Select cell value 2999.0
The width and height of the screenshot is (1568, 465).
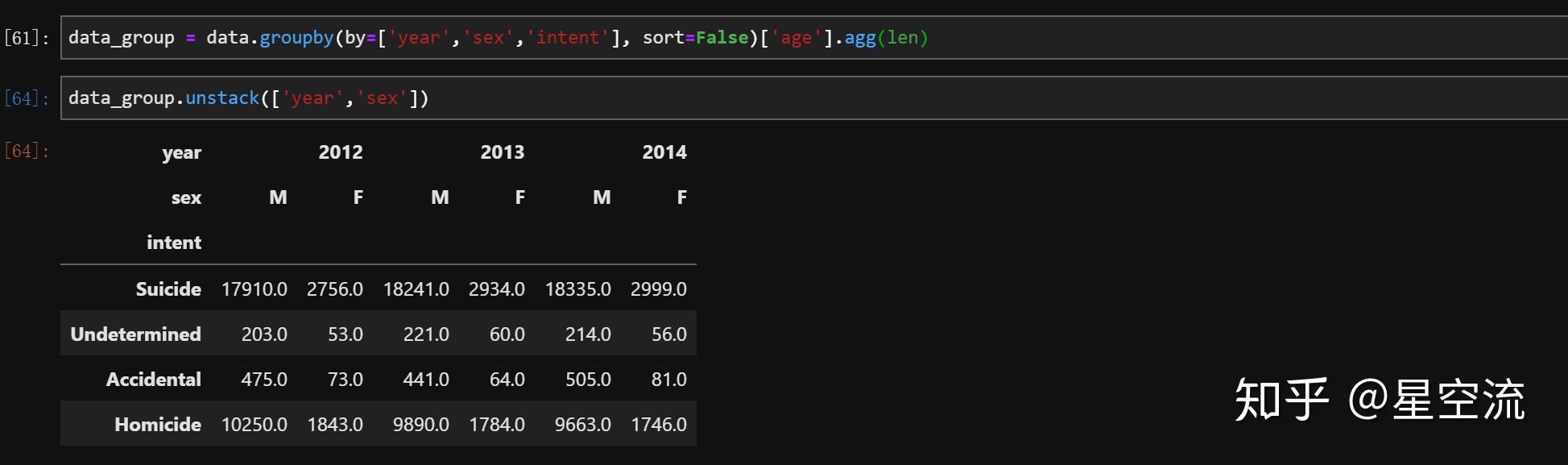(659, 289)
